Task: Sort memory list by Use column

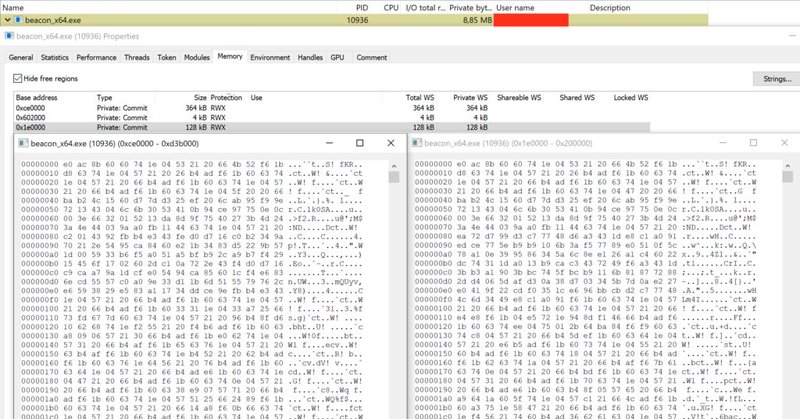Action: pos(256,97)
